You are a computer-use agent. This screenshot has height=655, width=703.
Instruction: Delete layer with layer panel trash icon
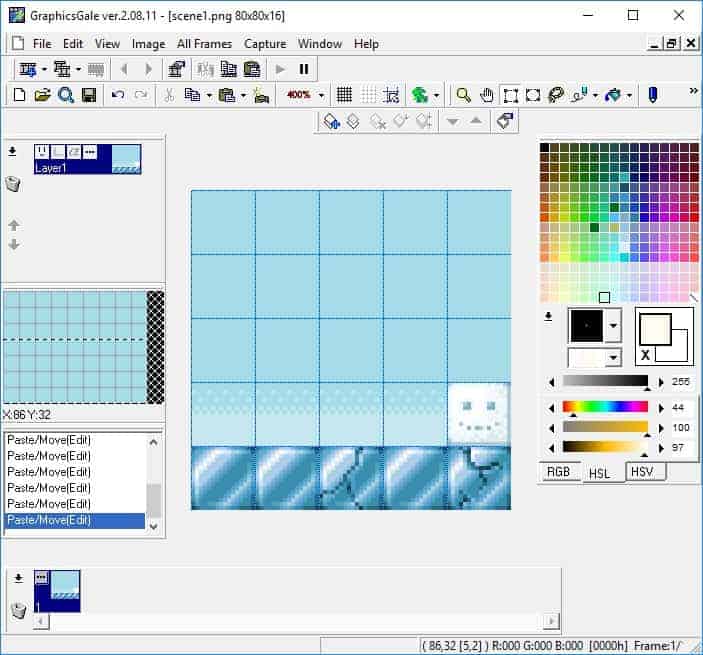tap(13, 183)
